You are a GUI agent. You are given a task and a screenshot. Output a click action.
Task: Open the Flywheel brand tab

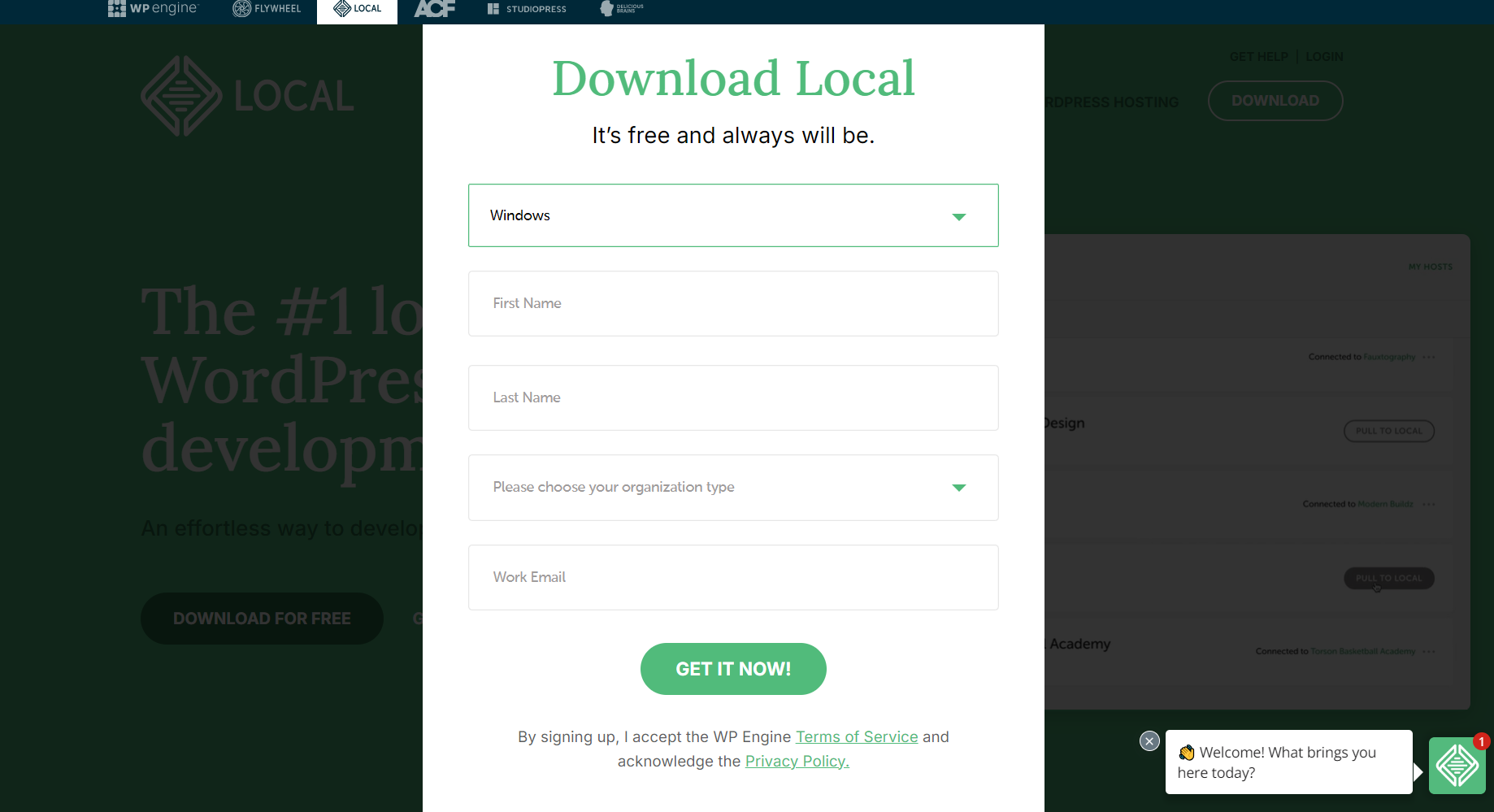pos(267,9)
